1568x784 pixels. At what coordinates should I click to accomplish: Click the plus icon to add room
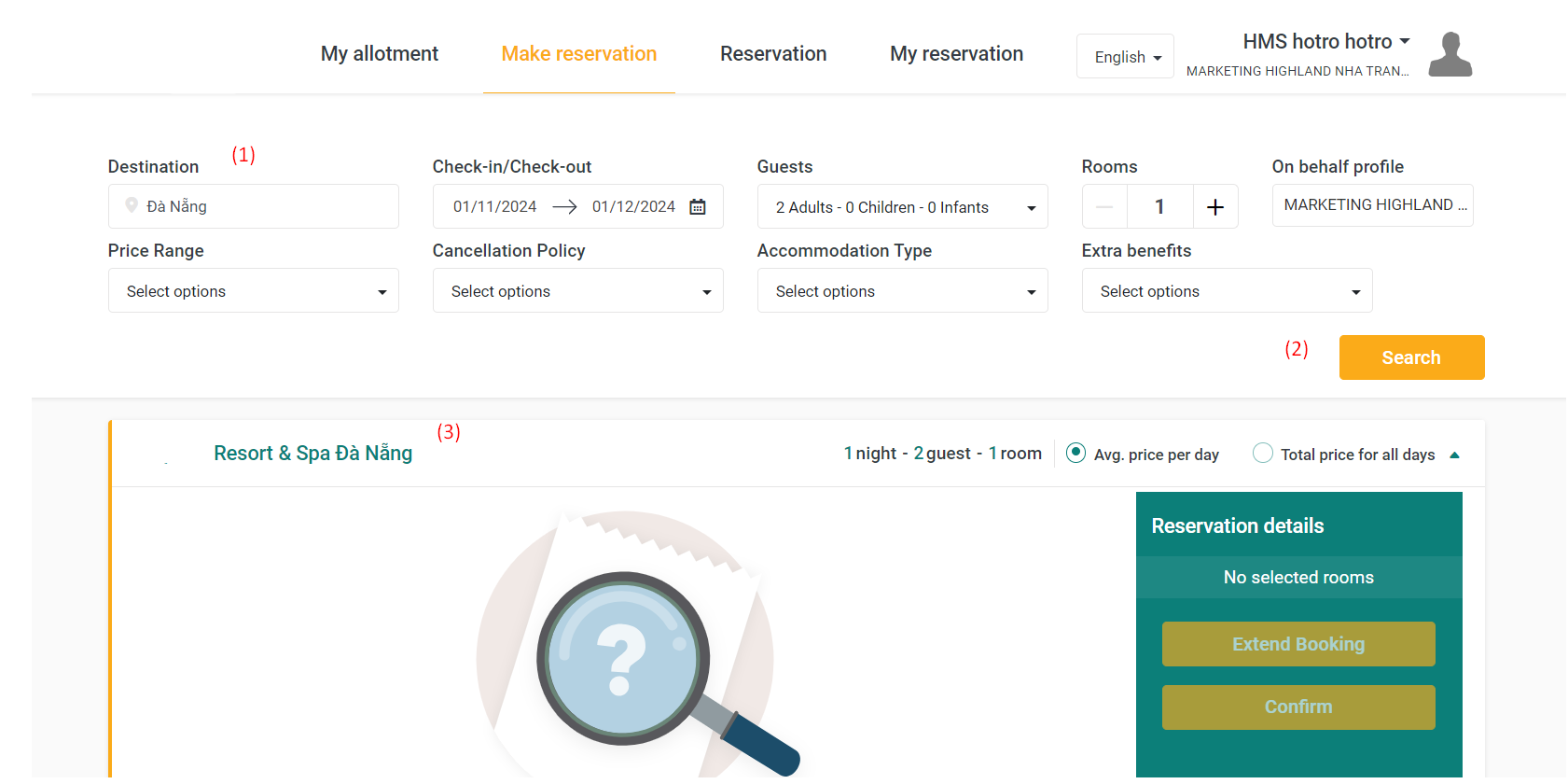1214,207
